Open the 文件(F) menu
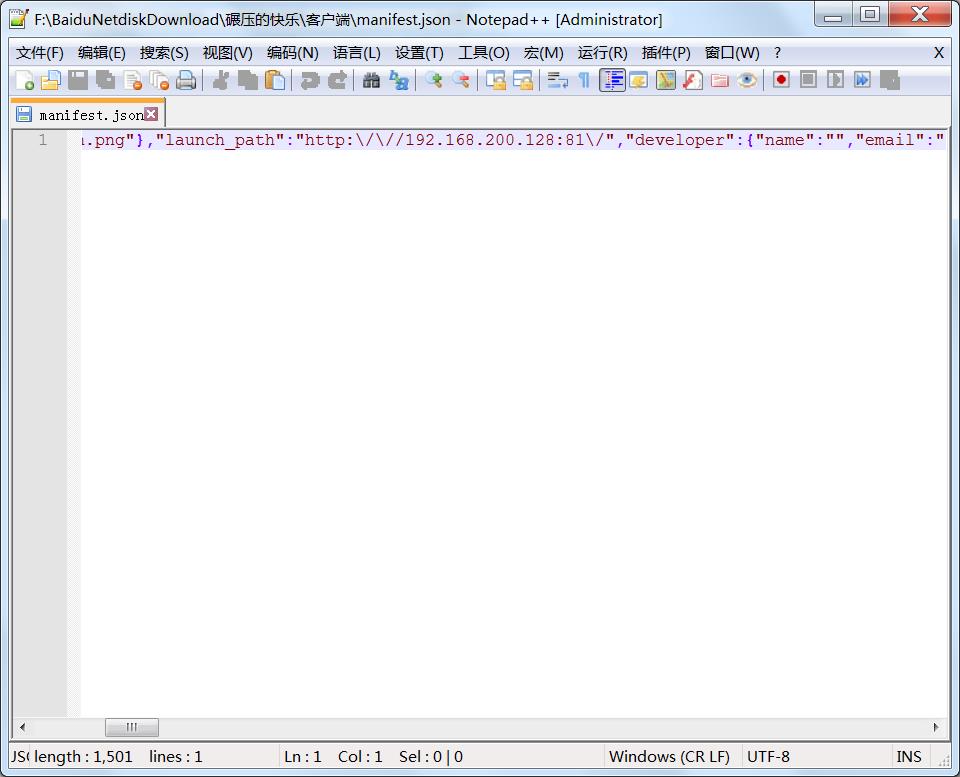 40,53
